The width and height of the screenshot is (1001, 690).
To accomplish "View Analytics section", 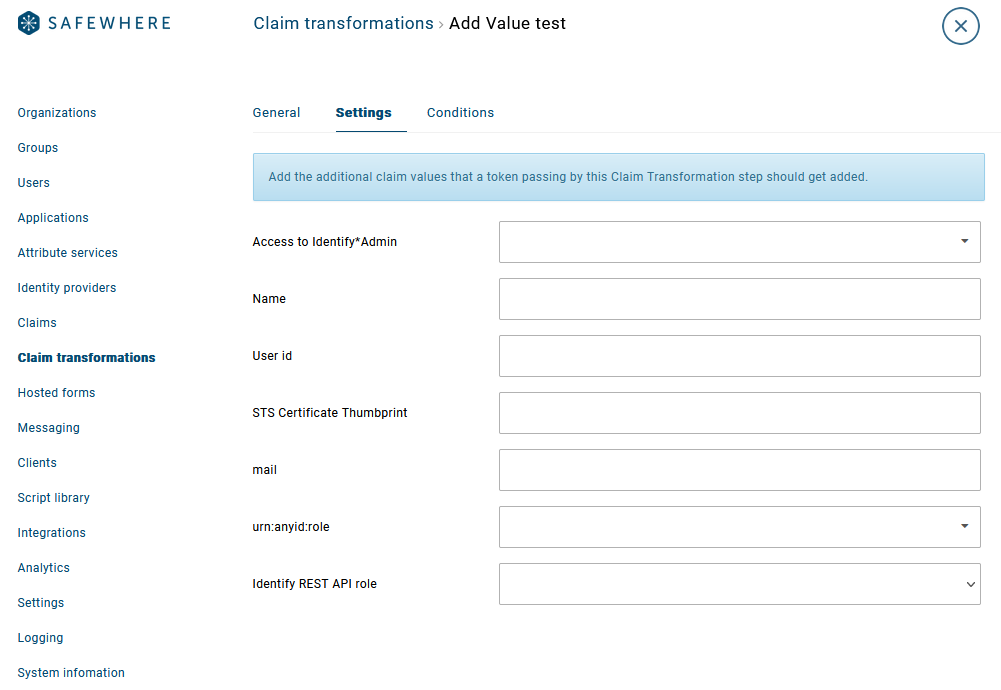I will [43, 568].
